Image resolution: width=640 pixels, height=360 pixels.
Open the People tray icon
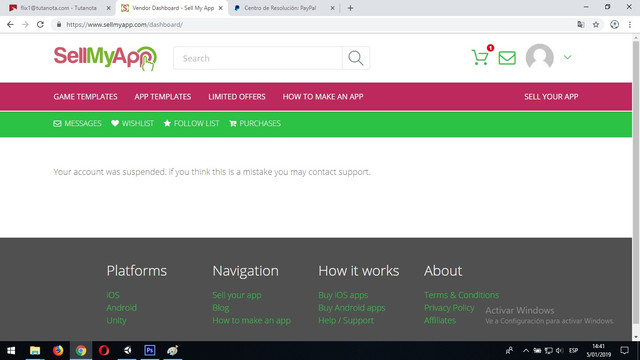[509, 350]
